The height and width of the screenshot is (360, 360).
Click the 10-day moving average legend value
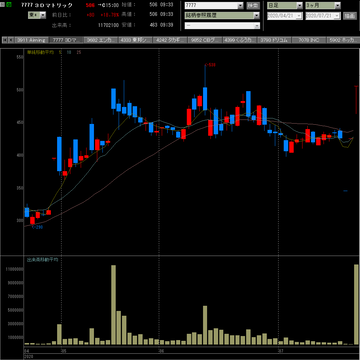click(68, 52)
